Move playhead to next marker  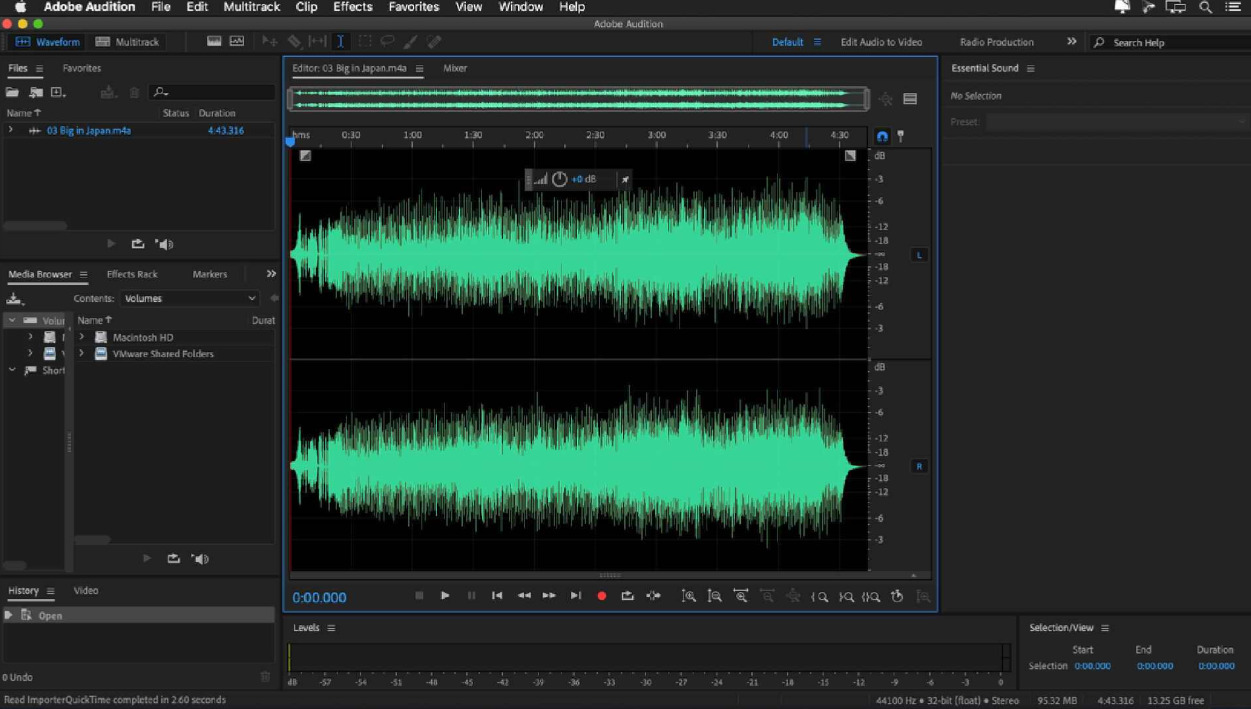tap(575, 595)
